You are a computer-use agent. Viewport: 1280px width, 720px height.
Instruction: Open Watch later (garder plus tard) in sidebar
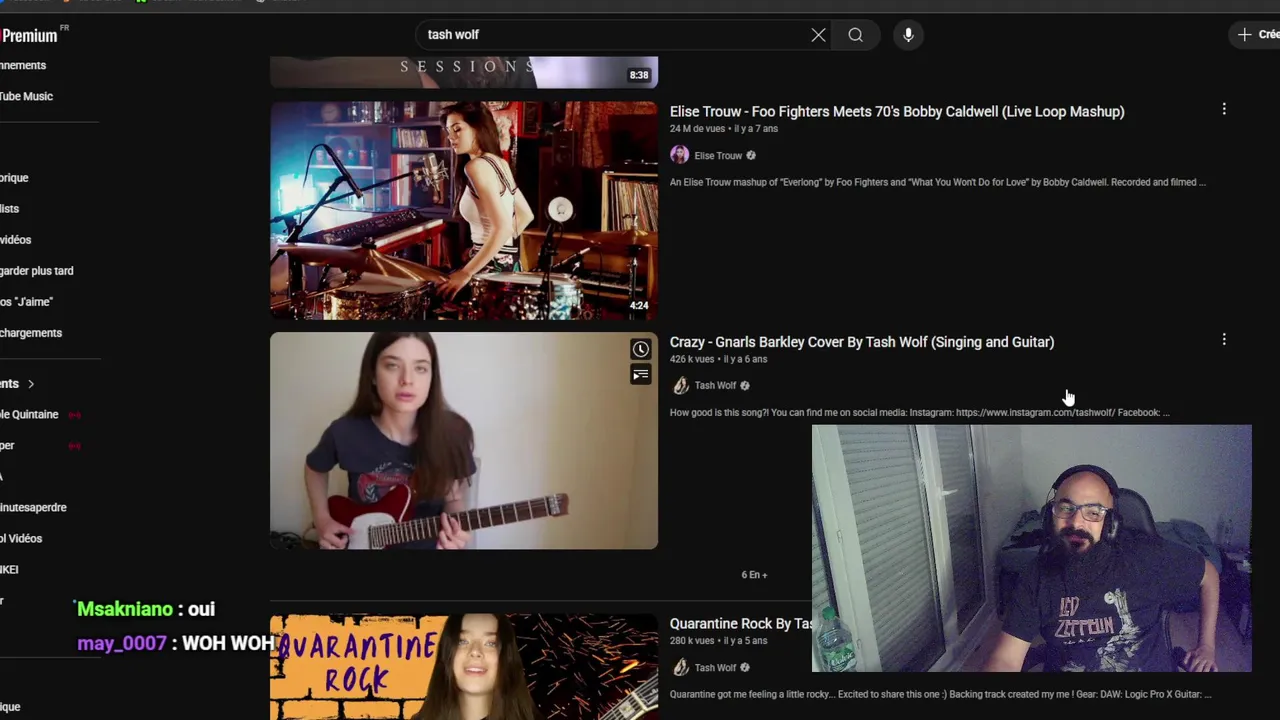[x=37, y=271]
